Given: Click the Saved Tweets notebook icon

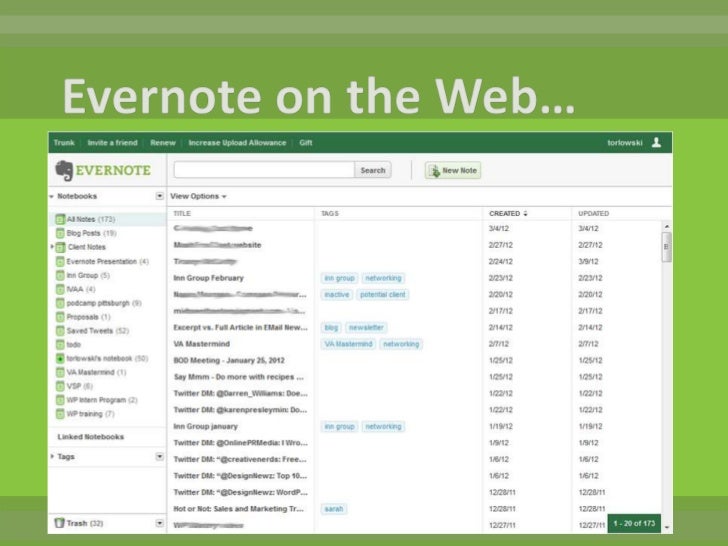Looking at the screenshot, I should click(60, 331).
